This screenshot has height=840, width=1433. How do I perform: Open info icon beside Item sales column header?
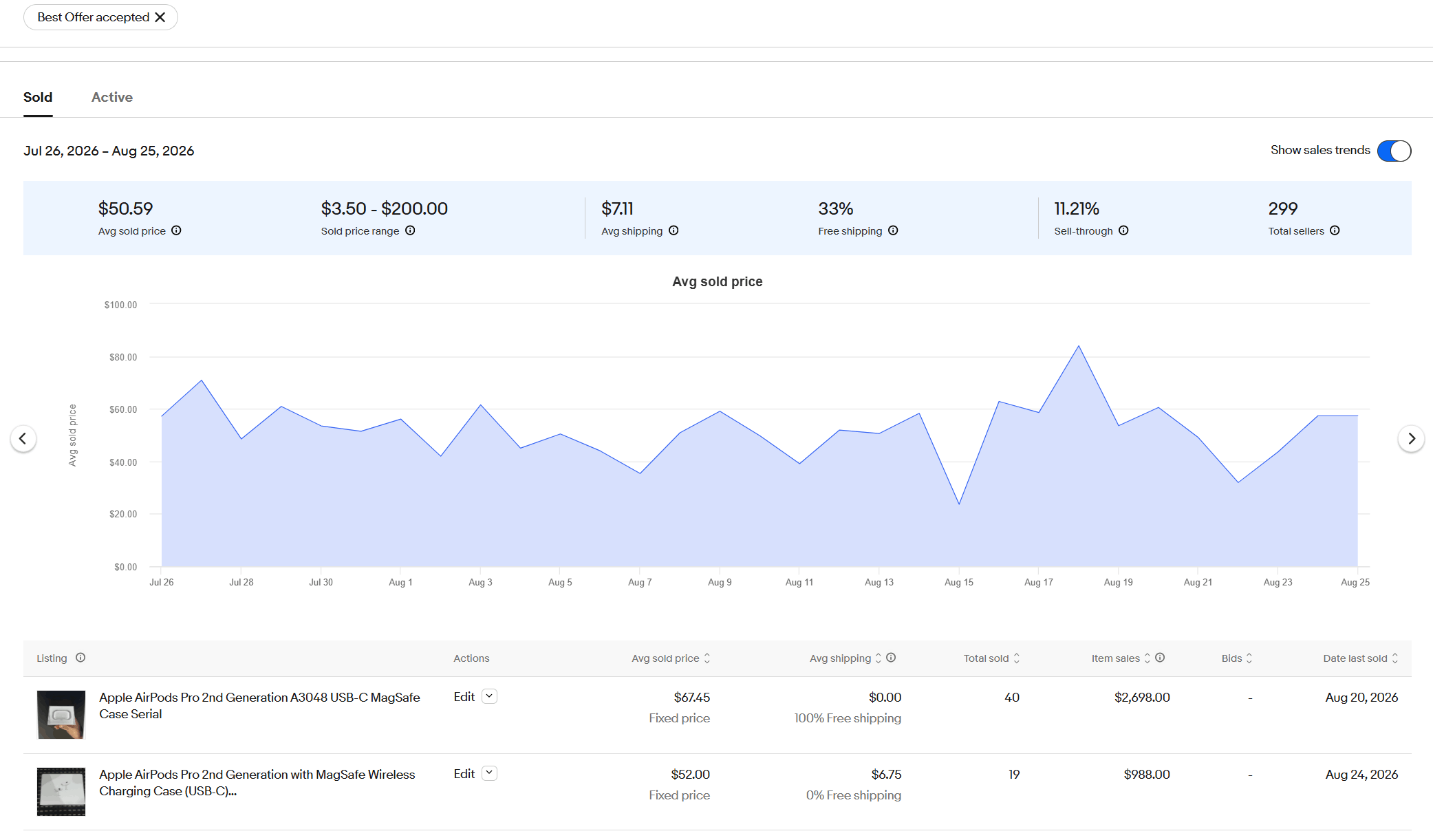point(1160,658)
